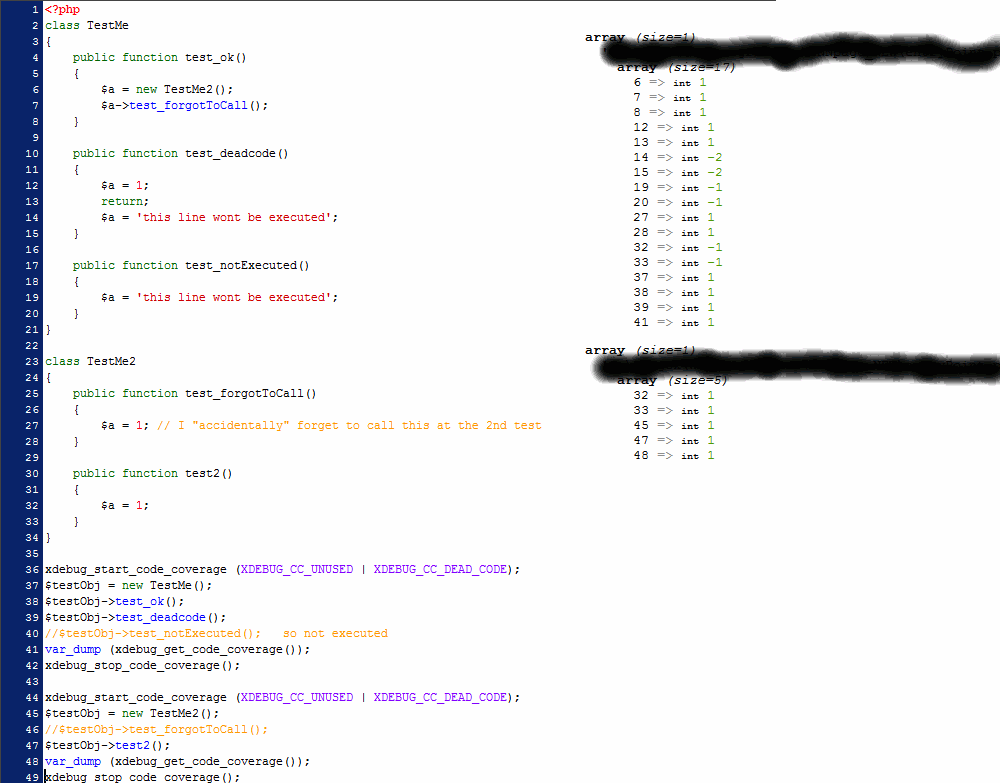Click the <?php opening tag
Image resolution: width=1000 pixels, height=783 pixels.
pos(63,9)
